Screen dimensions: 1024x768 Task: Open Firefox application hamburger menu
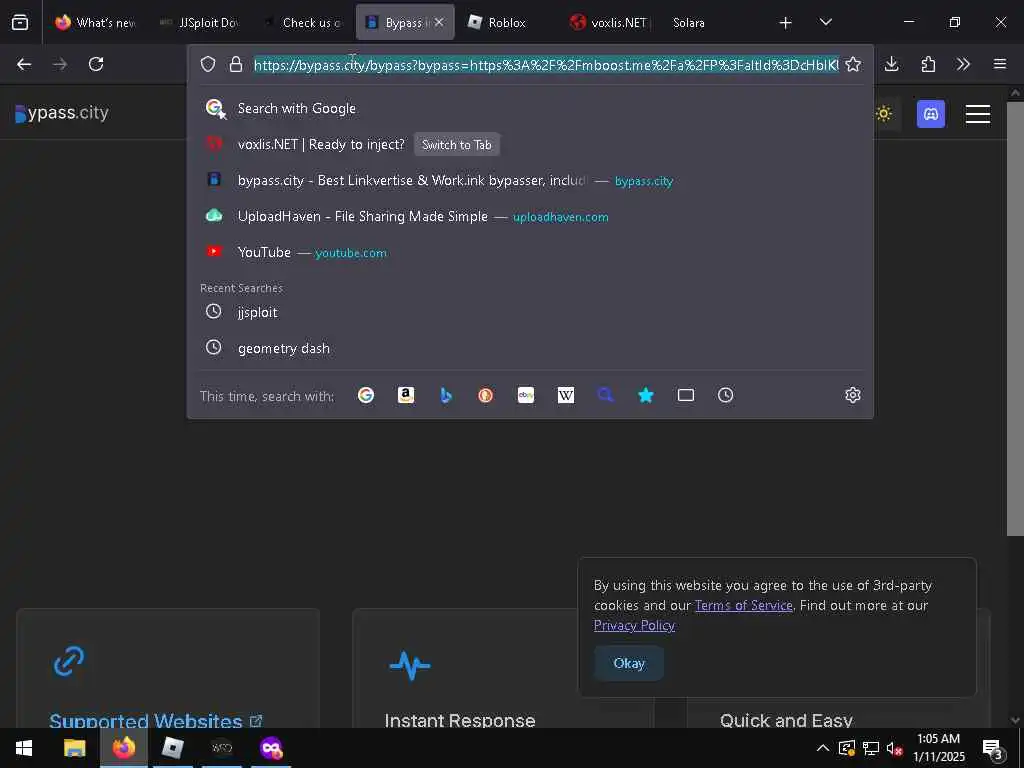[1000, 64]
